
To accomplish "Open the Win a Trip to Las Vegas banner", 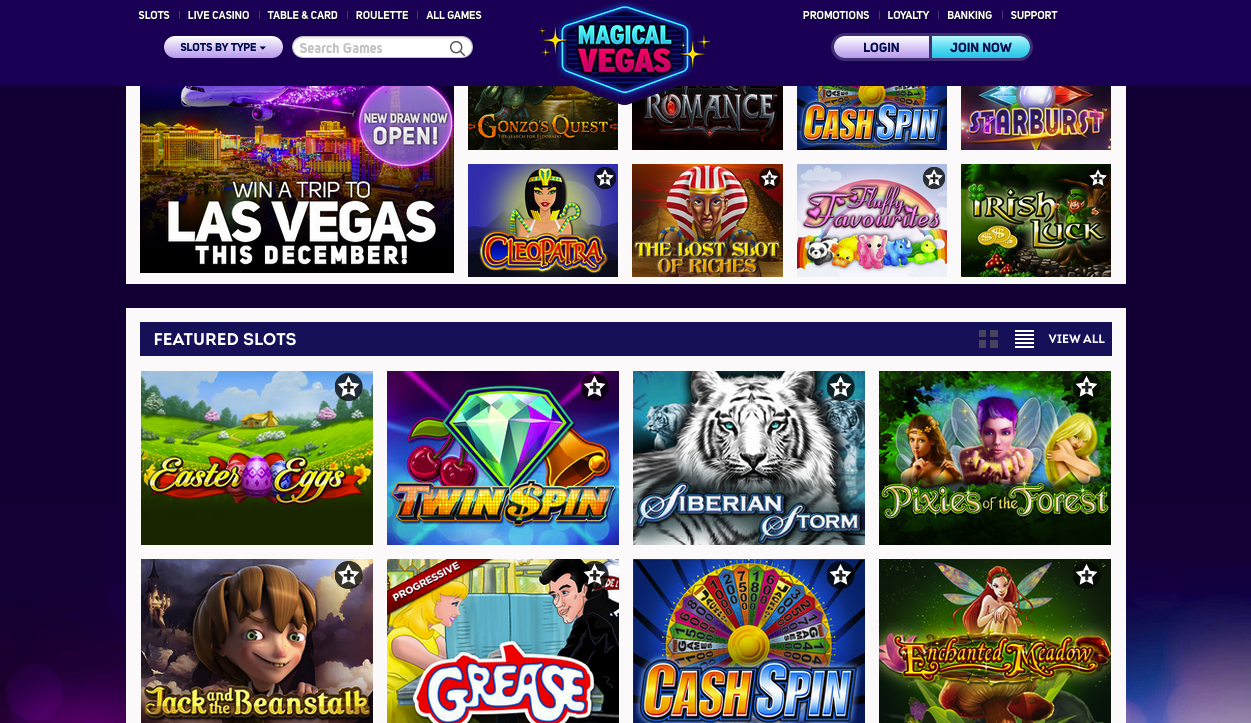I will coord(297,179).
